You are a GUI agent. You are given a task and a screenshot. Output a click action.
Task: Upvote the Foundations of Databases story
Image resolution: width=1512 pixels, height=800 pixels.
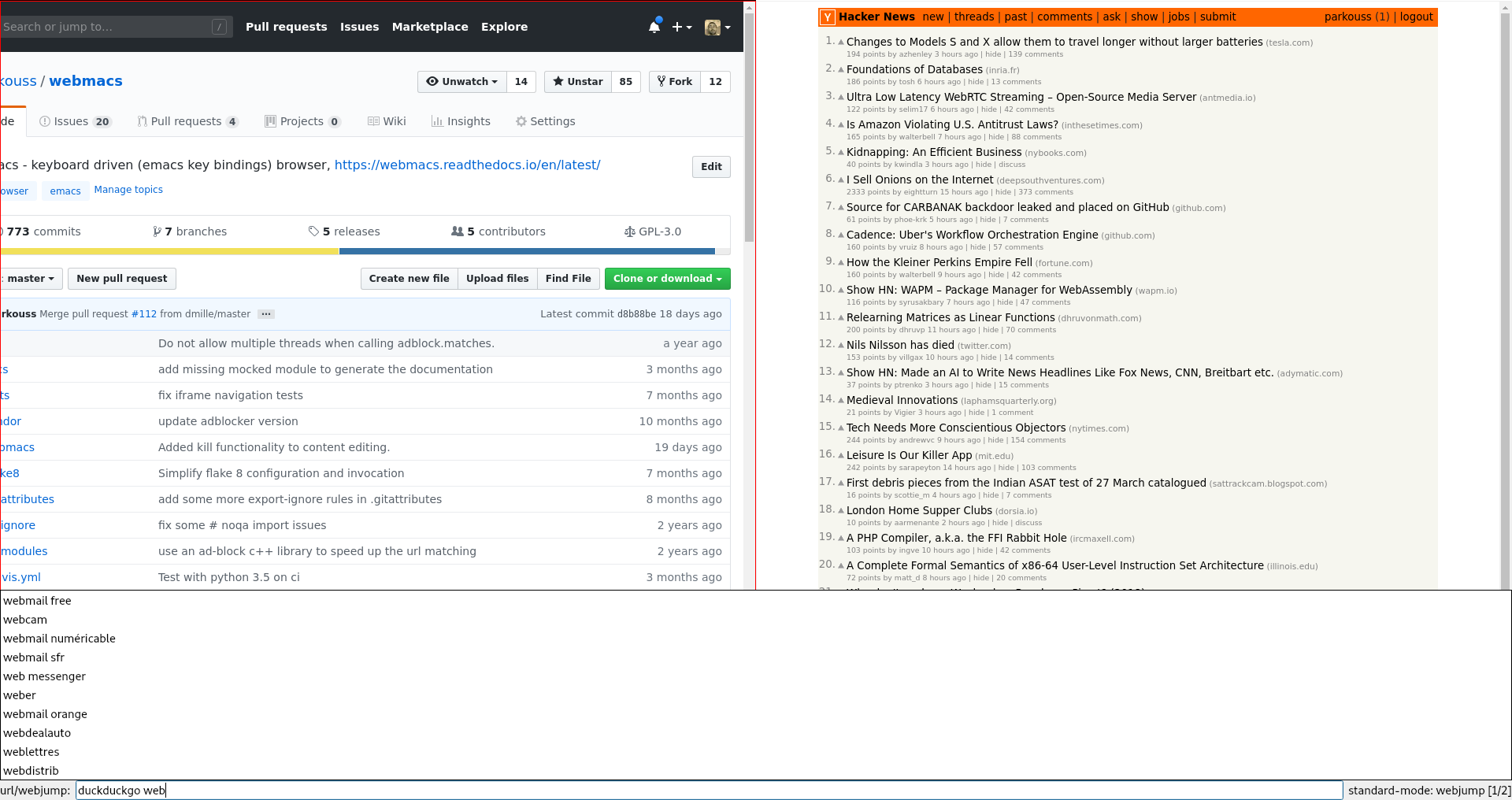tap(841, 69)
